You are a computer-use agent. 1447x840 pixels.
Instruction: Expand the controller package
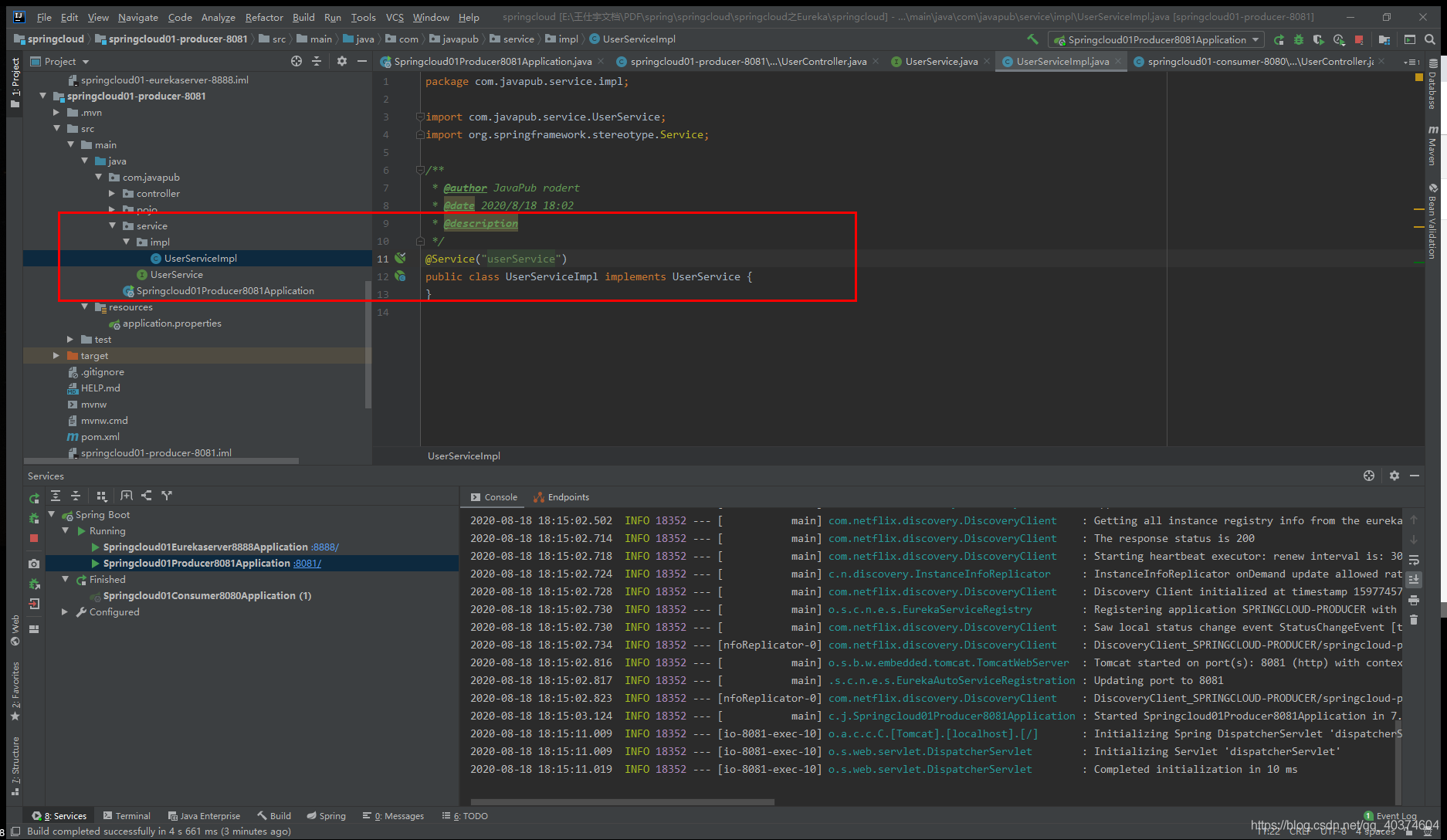tap(112, 193)
